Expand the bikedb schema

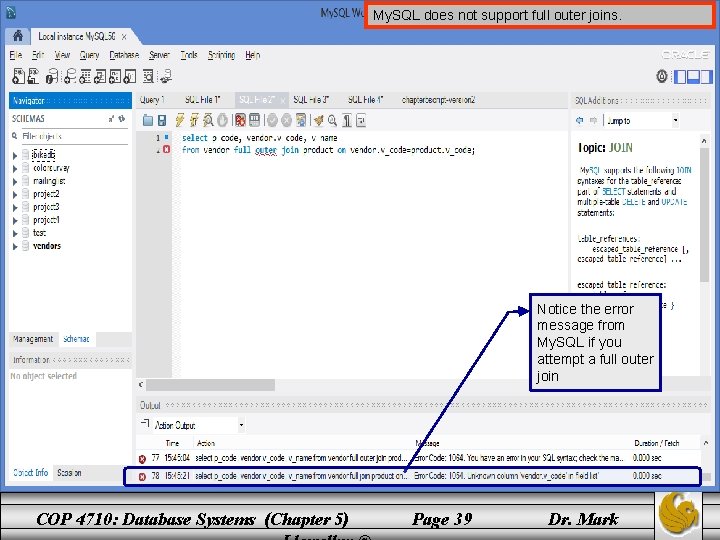coord(15,156)
